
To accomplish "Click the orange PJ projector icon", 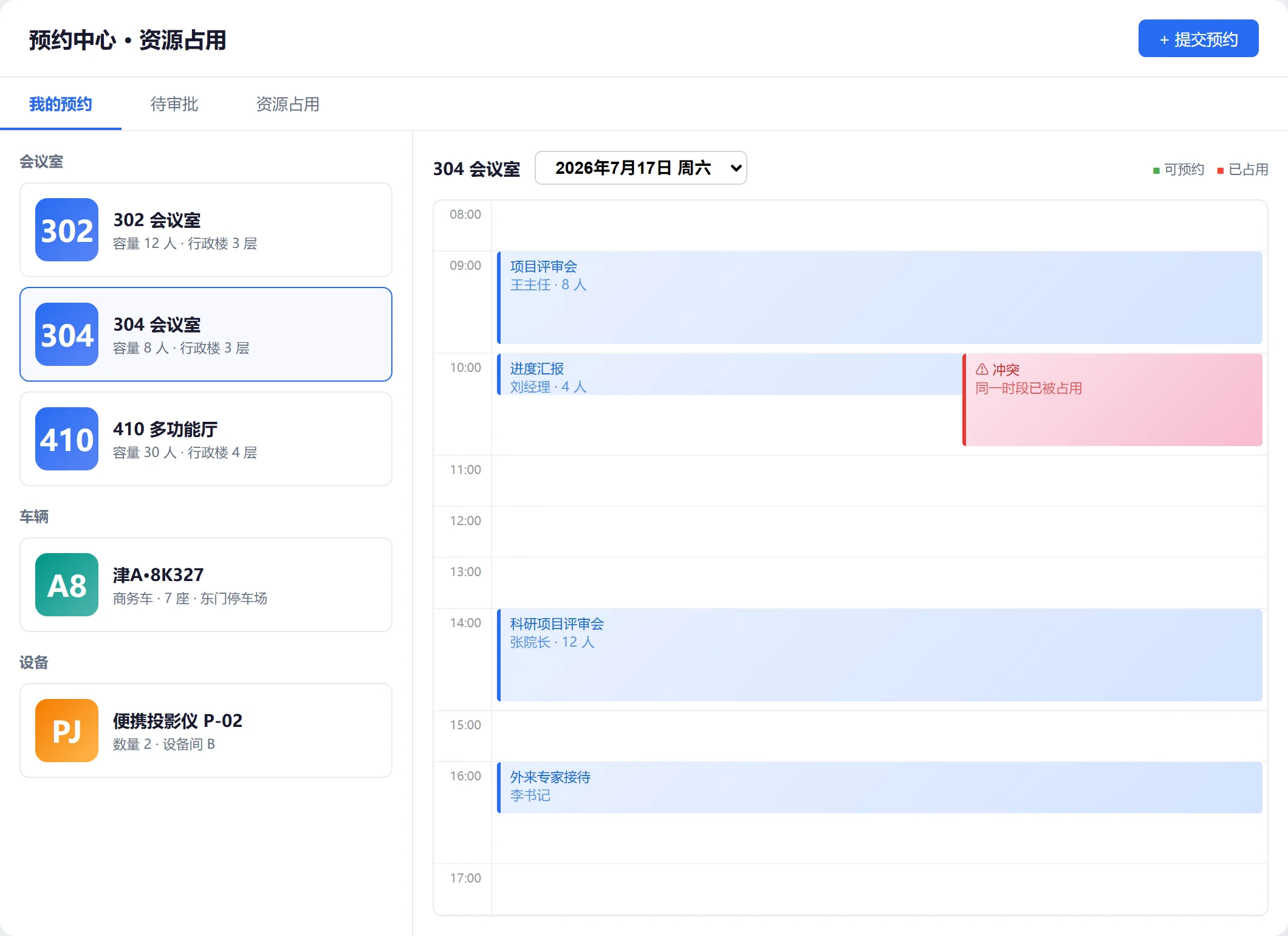I will pyautogui.click(x=67, y=731).
